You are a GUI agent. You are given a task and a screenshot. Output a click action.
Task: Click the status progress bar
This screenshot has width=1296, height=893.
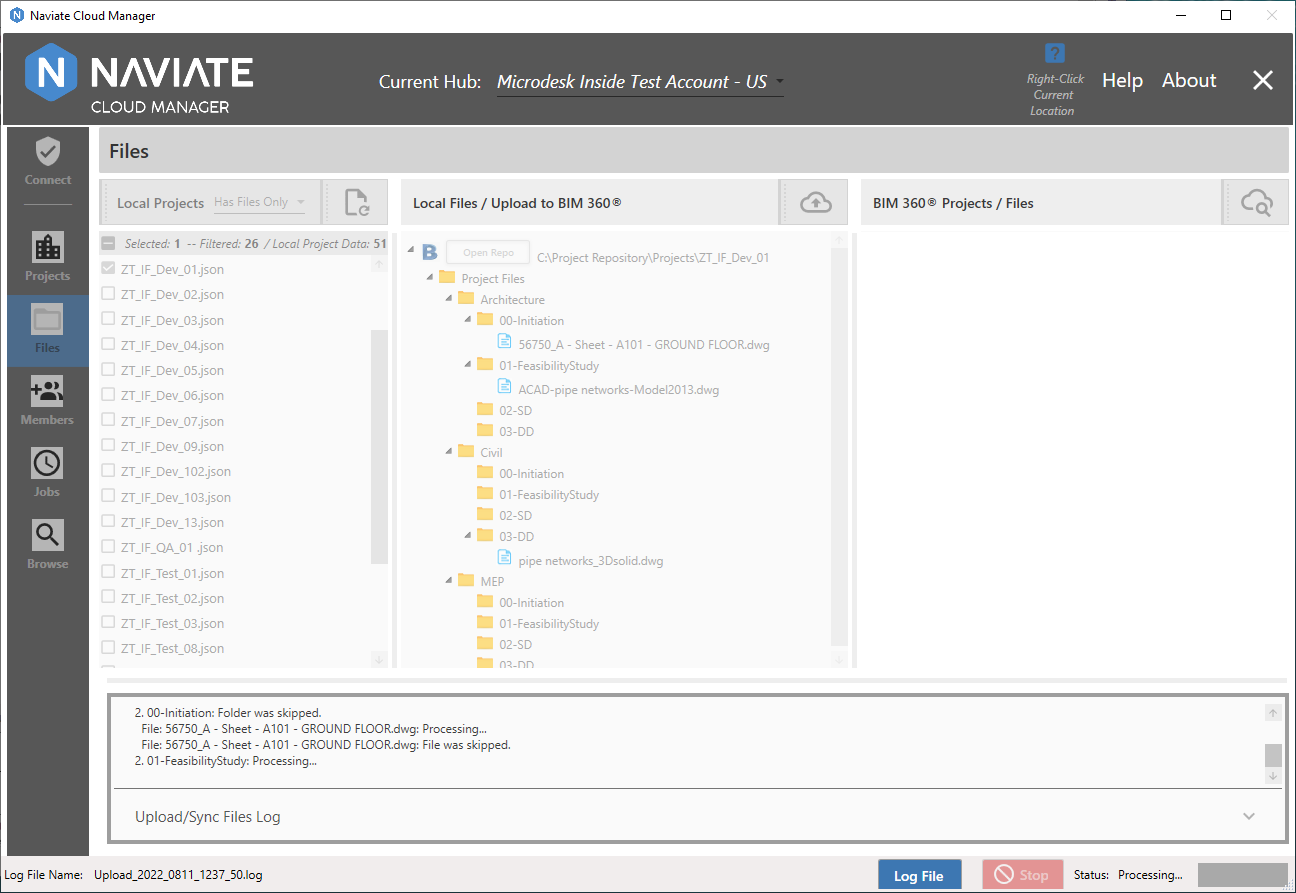point(1243,875)
